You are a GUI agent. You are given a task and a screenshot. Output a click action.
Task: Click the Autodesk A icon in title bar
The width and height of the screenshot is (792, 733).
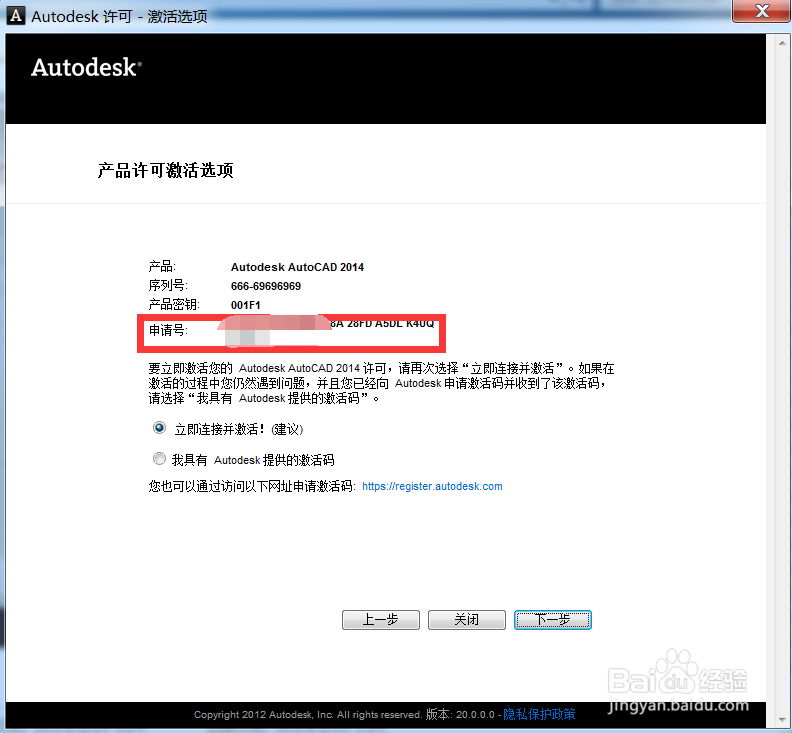click(16, 16)
